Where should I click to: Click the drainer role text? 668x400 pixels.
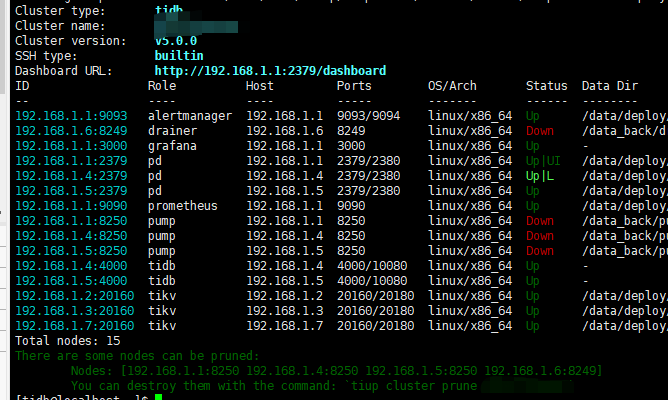point(173,131)
